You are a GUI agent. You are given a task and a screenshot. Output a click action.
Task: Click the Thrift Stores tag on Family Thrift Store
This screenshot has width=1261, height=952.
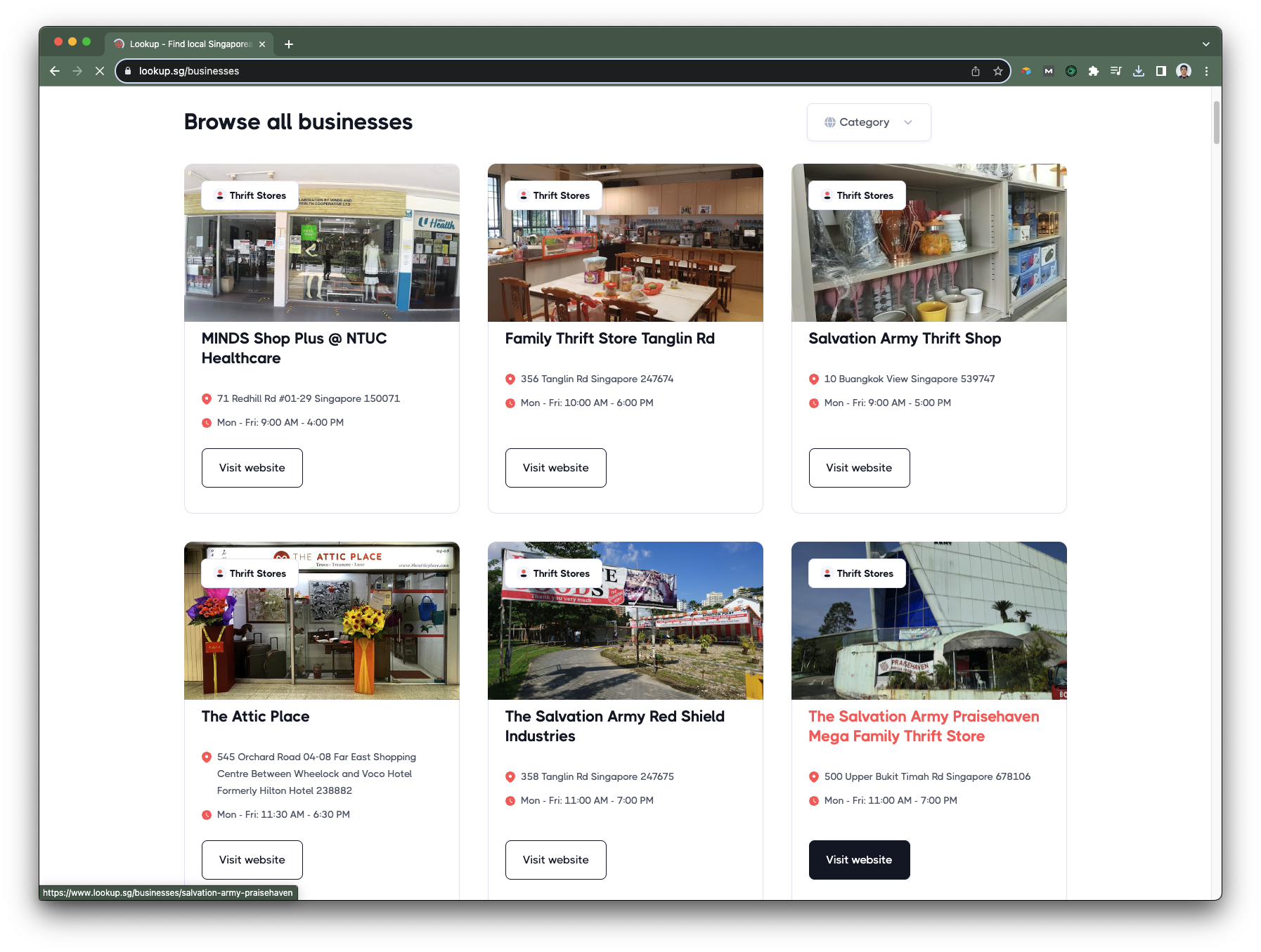553,195
